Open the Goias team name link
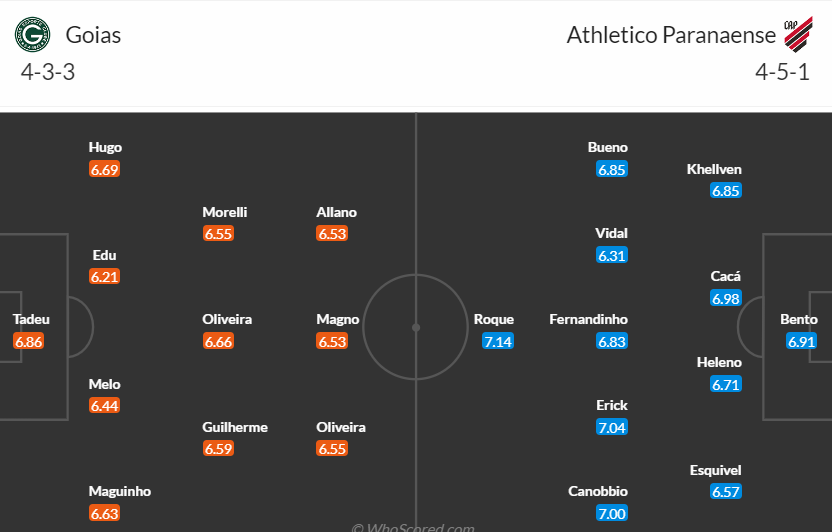The height and width of the screenshot is (532, 832). coord(93,35)
